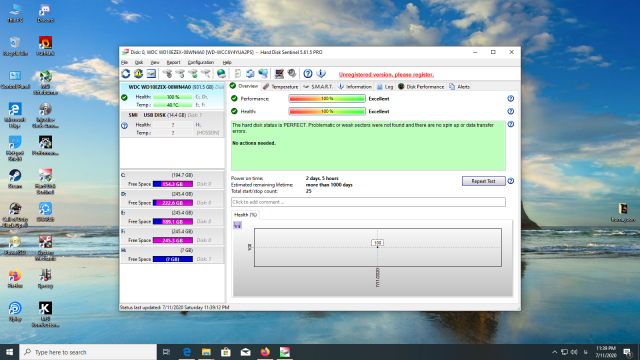Click the Hard Disk Sentinel taskbar icon
This screenshot has width=640, height=360.
284,352
